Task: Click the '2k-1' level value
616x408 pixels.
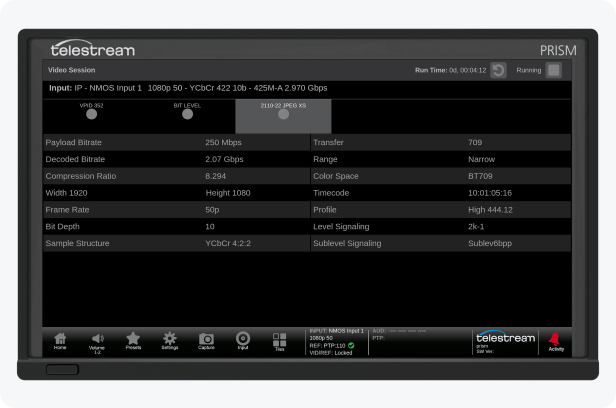Action: point(476,227)
